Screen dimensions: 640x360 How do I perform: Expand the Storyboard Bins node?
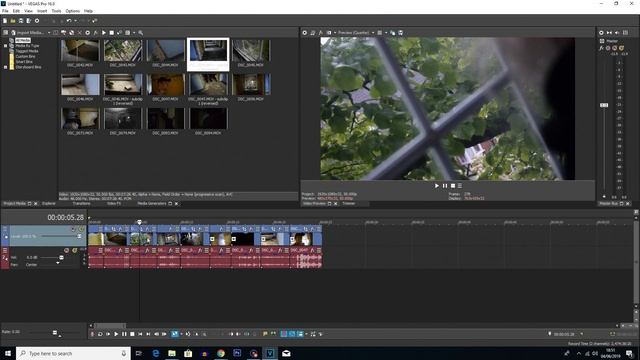tap(6, 67)
